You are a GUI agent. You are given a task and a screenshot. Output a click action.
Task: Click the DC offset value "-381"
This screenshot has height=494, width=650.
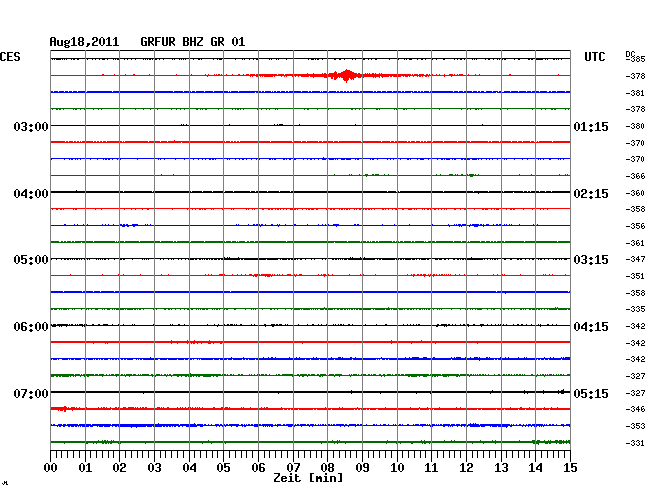[x=635, y=93]
